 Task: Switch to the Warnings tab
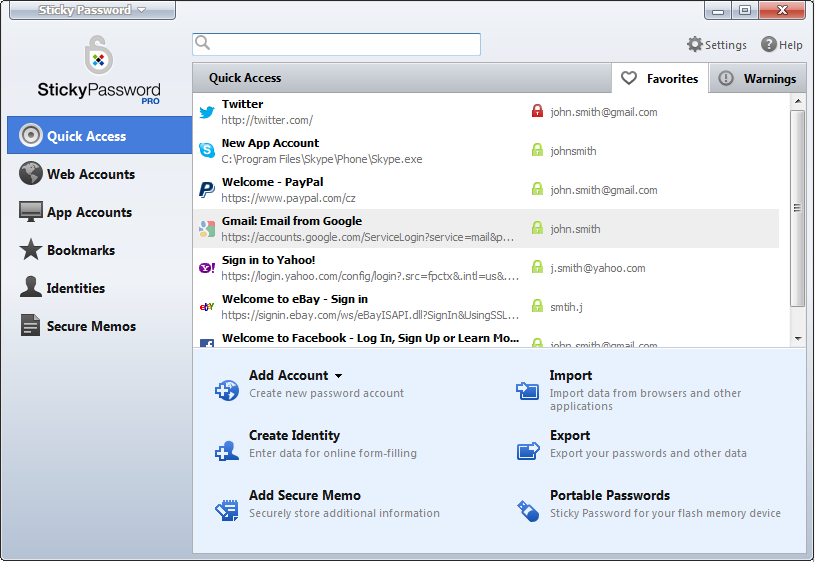[x=758, y=79]
